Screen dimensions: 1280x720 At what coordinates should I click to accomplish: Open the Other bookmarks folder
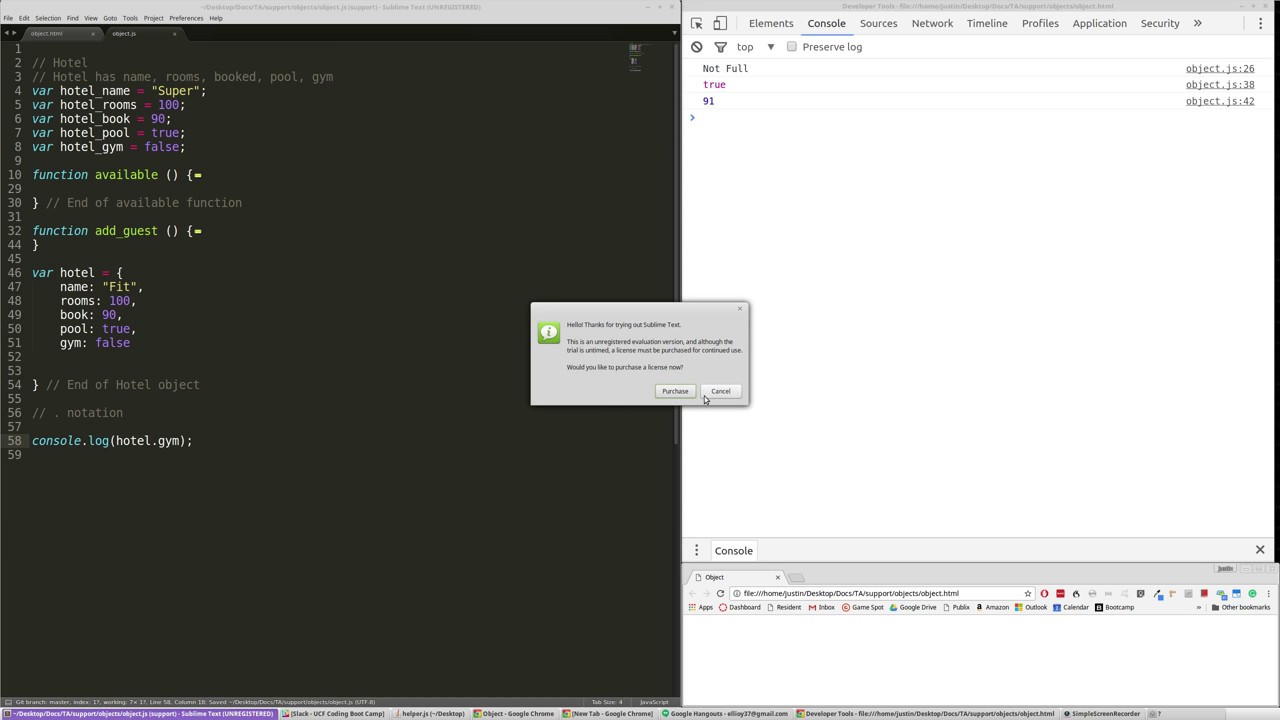pos(1240,607)
